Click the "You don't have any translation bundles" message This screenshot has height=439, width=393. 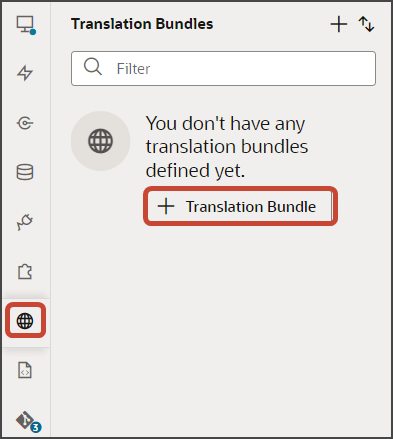pyautogui.click(x=227, y=147)
